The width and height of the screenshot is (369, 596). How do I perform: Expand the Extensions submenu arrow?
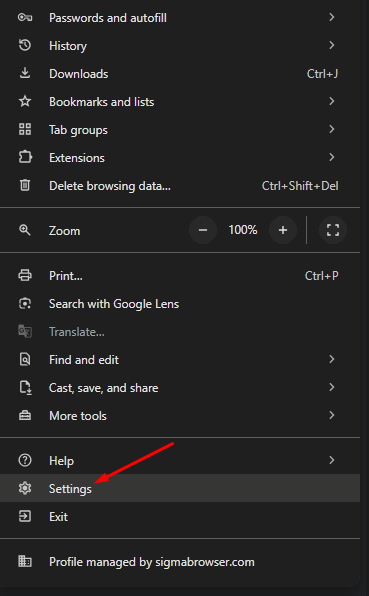click(x=332, y=157)
